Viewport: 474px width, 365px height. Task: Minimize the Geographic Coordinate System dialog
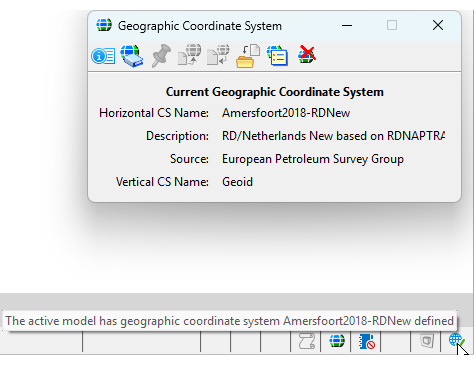347,25
